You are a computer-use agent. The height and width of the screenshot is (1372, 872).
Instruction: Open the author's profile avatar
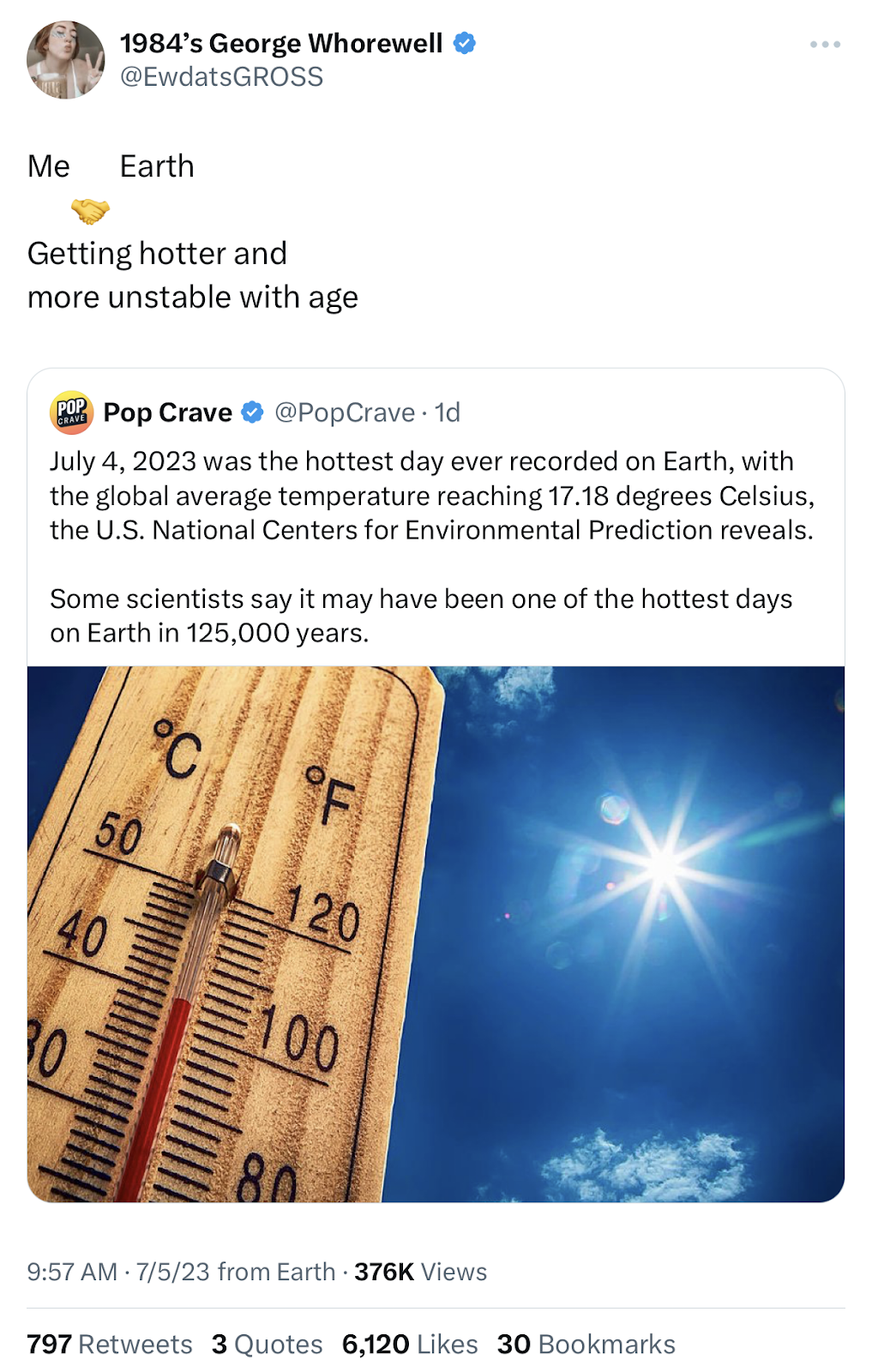coord(65,60)
